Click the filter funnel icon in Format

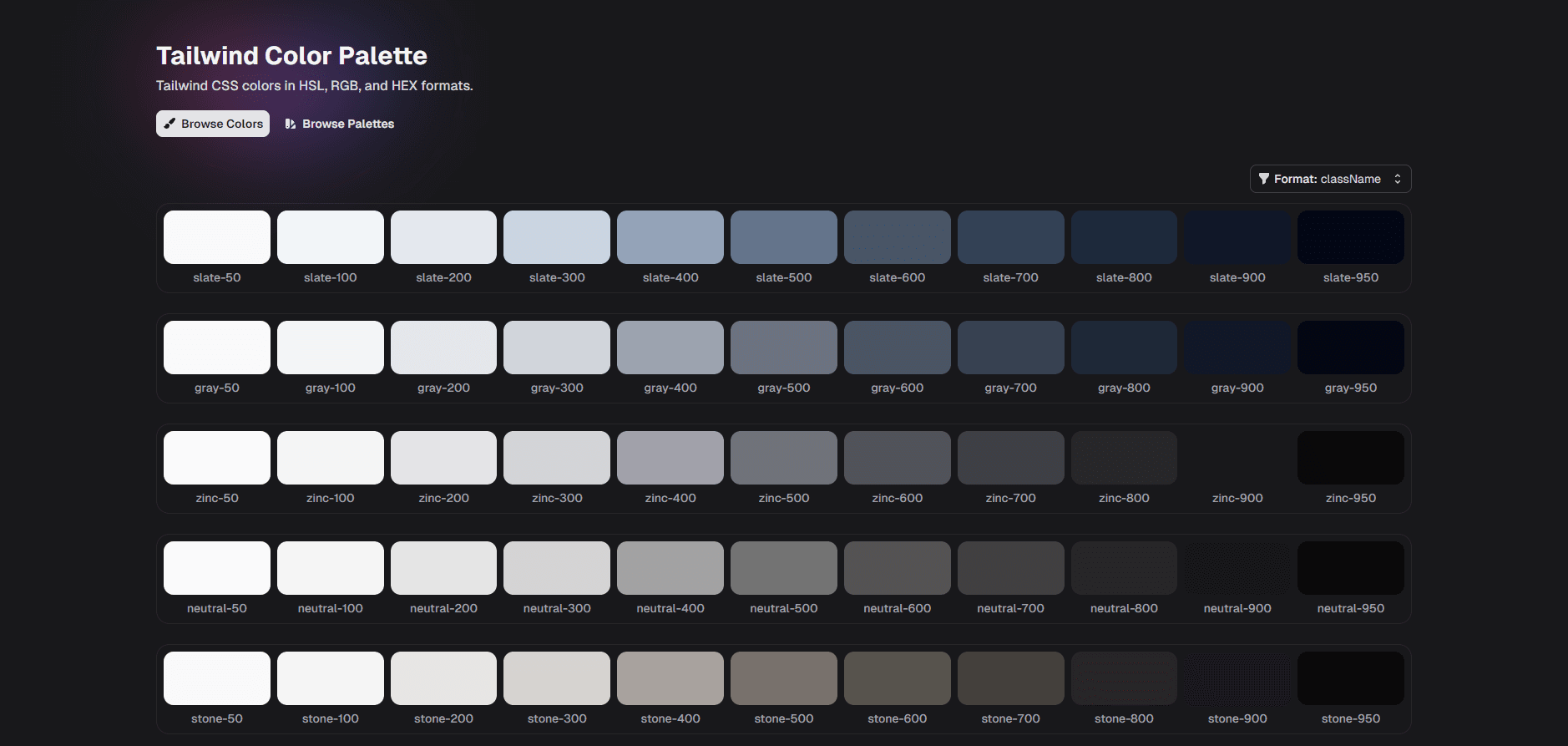[x=1263, y=179]
